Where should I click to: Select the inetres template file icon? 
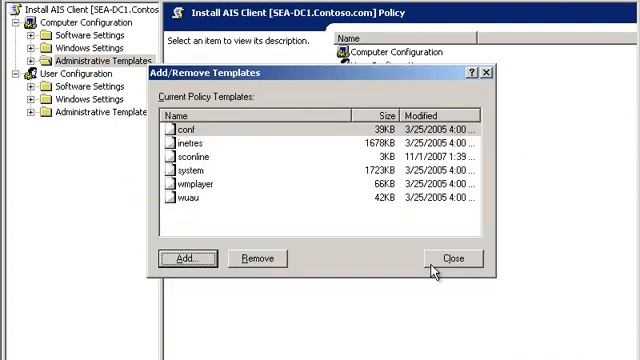170,142
